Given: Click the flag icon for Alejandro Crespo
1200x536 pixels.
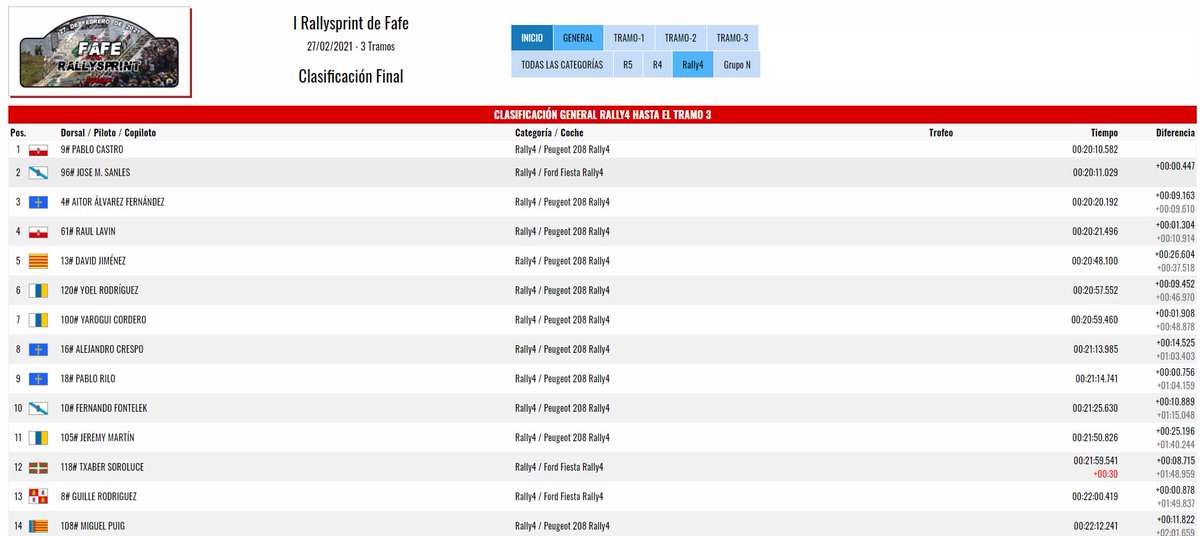Looking at the screenshot, I should coord(37,350).
